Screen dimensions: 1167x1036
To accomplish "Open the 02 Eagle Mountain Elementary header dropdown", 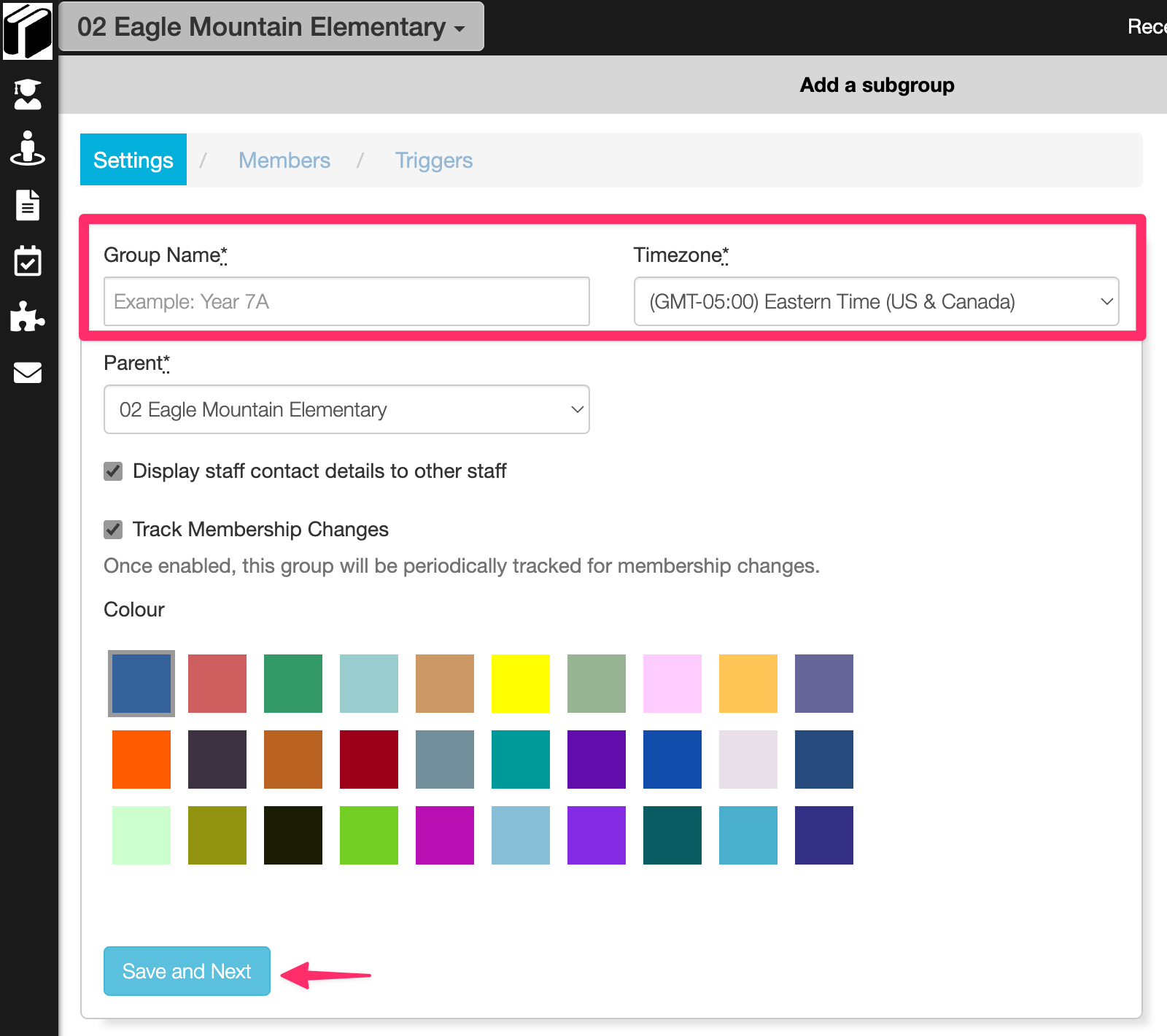I will (x=271, y=27).
